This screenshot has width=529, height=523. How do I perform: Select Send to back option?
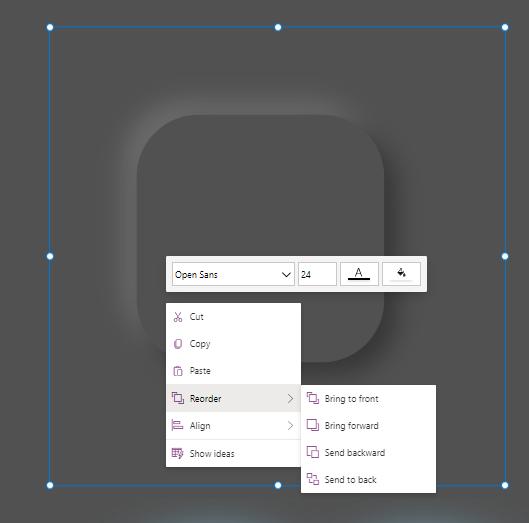(x=368, y=479)
